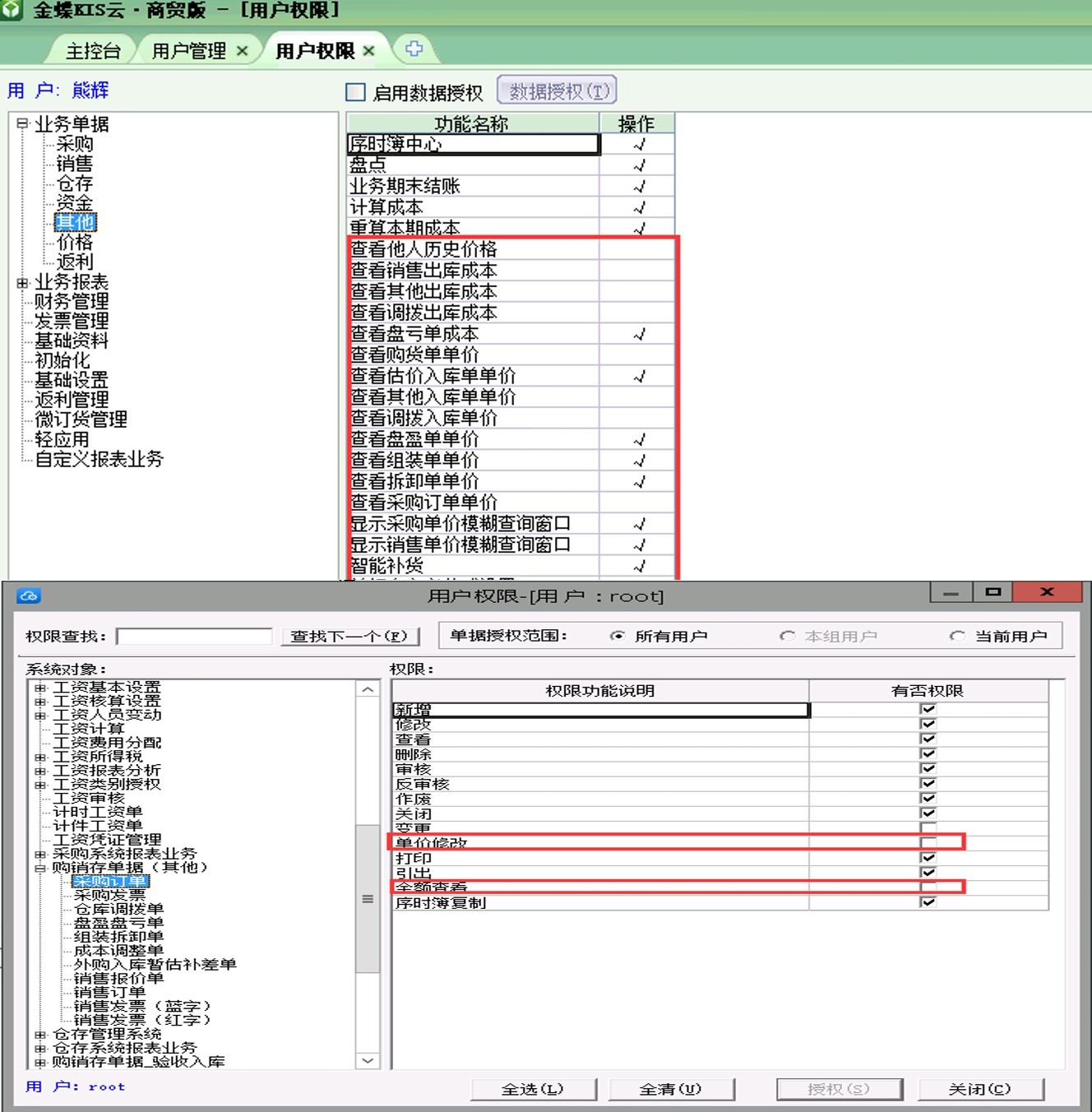Uncheck the 序时簿复制 permission checkbox
The width and height of the screenshot is (1092, 1112).
tap(928, 901)
